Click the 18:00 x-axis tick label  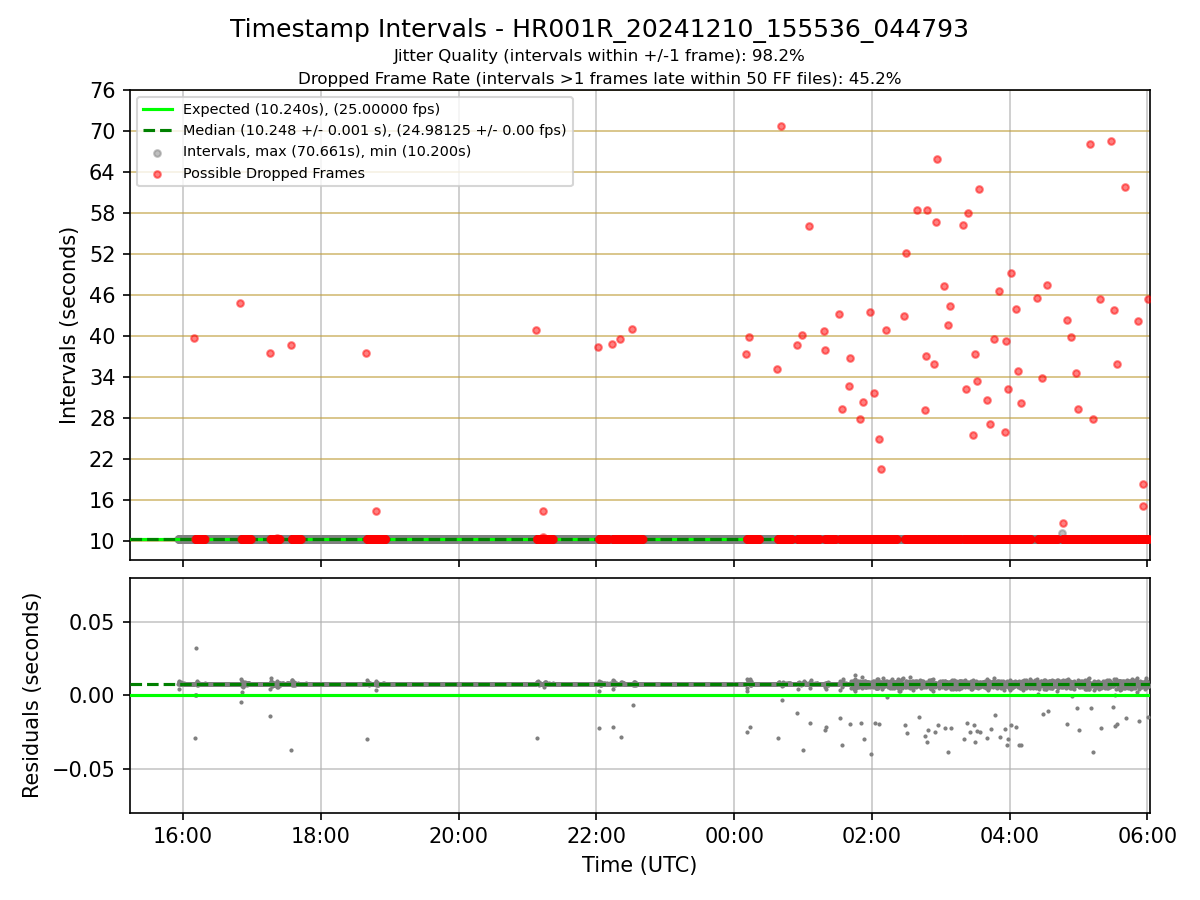point(320,834)
